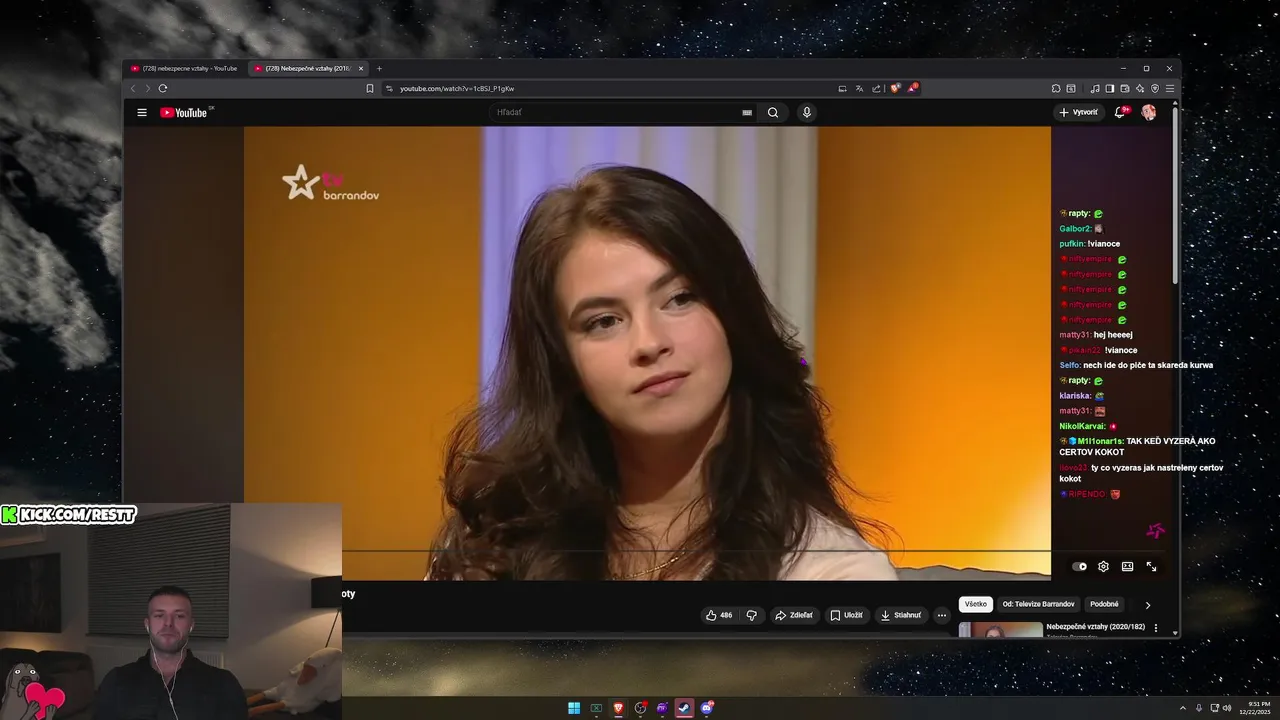Screen dimensions: 1280x720
Task: Open options menu for Nebezpečné vztahy (2020/182)
Action: (1156, 628)
